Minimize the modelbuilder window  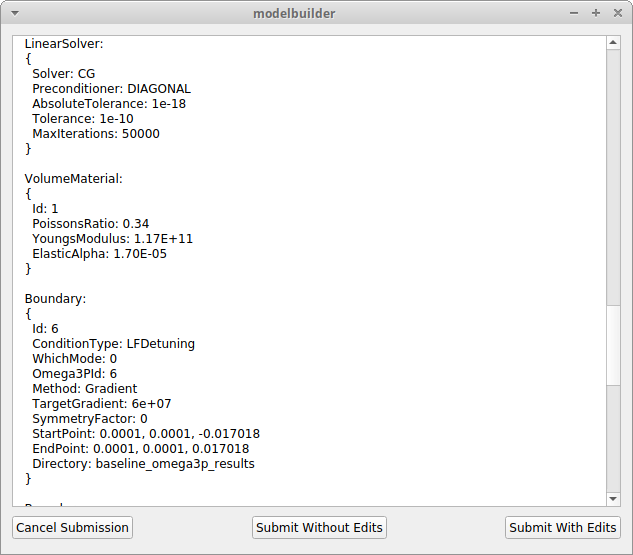(x=574, y=13)
